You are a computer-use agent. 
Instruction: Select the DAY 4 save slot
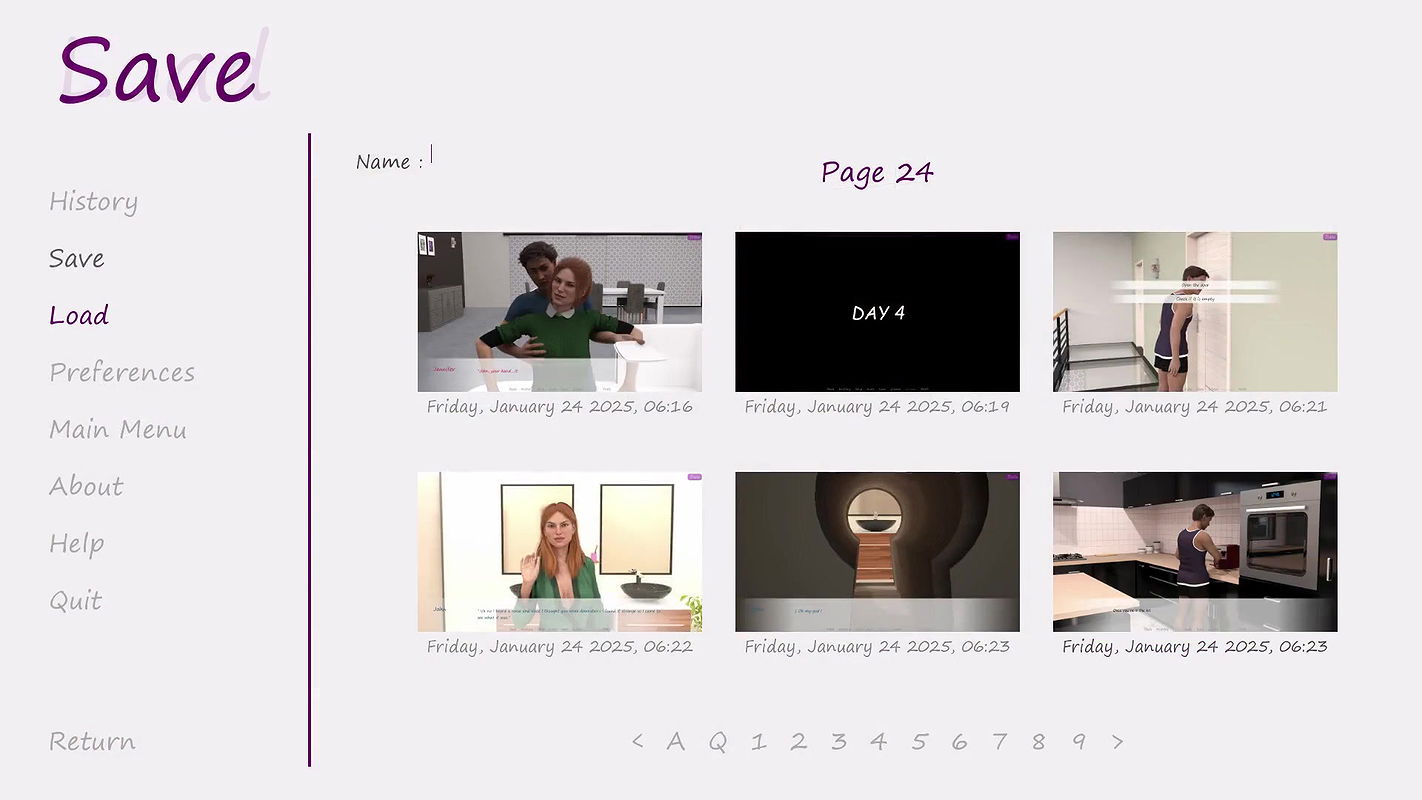pyautogui.click(x=877, y=312)
